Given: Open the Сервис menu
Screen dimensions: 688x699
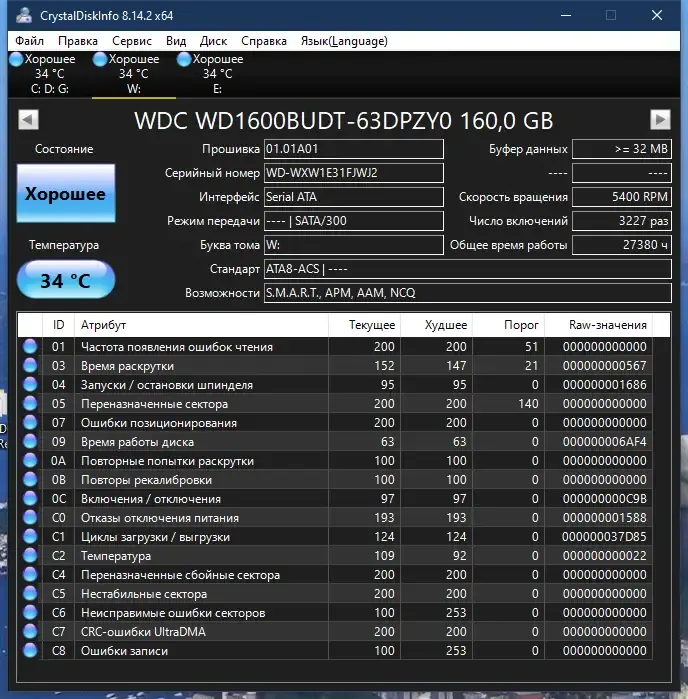Looking at the screenshot, I should [x=132, y=41].
